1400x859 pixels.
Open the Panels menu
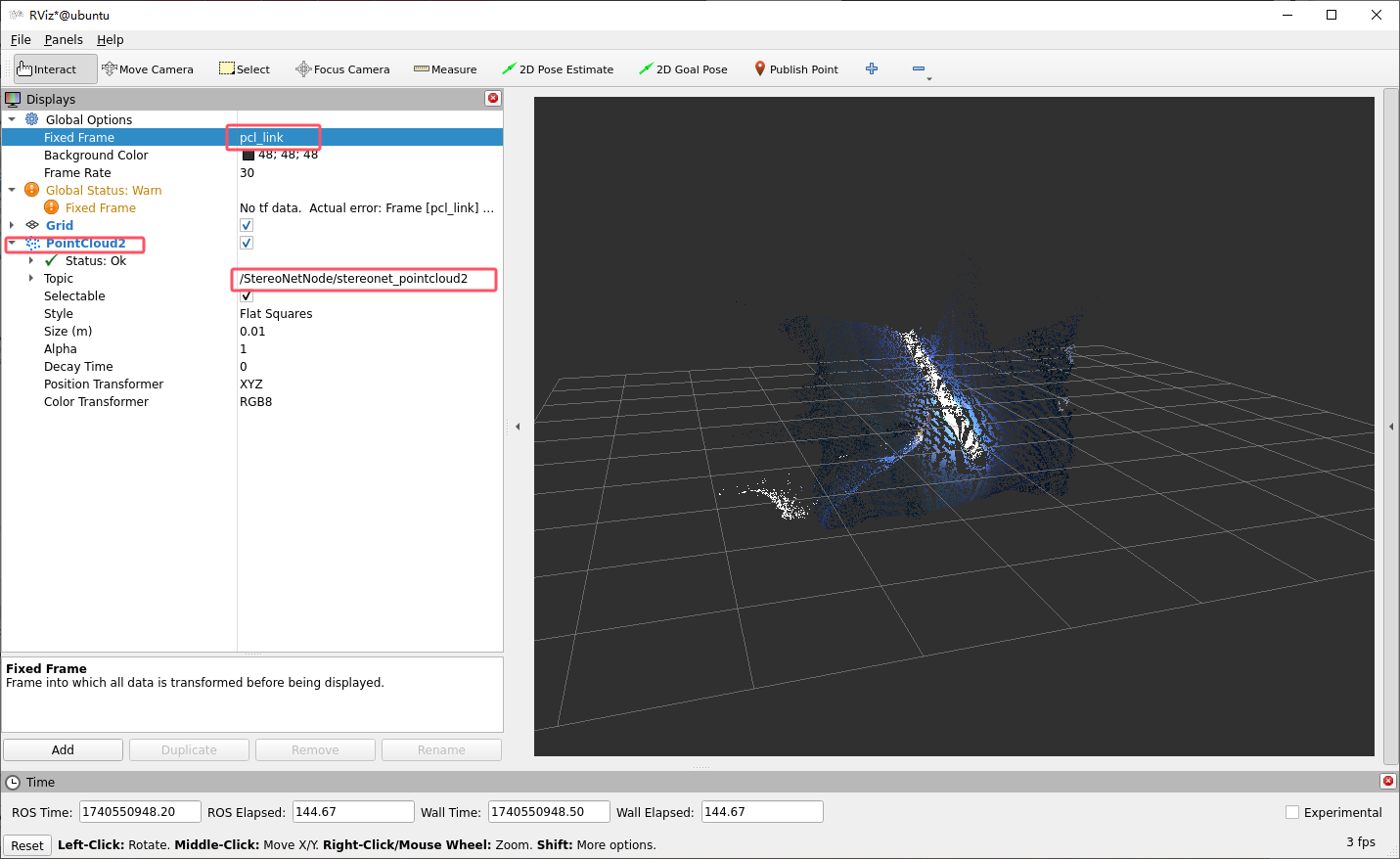[x=64, y=40]
